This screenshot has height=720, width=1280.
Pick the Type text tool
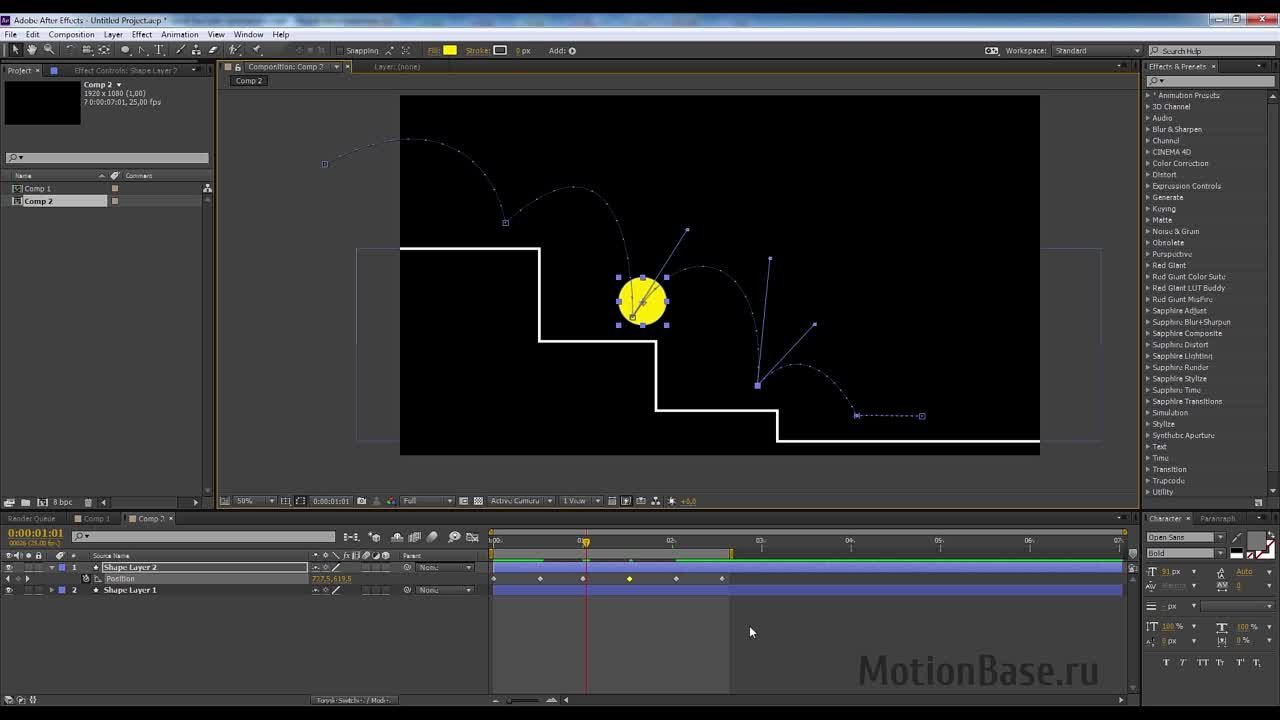(159, 50)
